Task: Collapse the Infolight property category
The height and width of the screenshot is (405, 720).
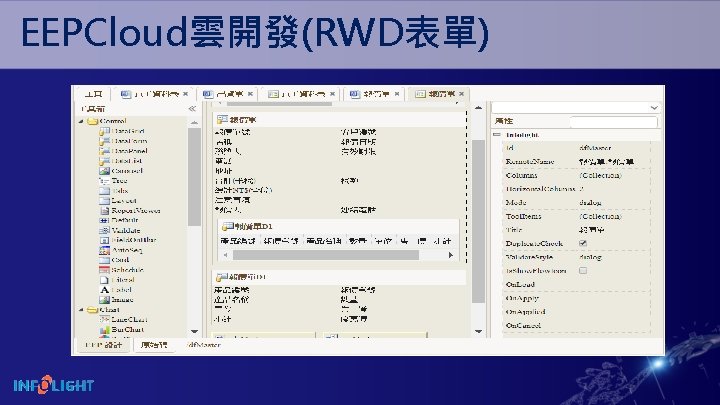Action: coord(496,135)
